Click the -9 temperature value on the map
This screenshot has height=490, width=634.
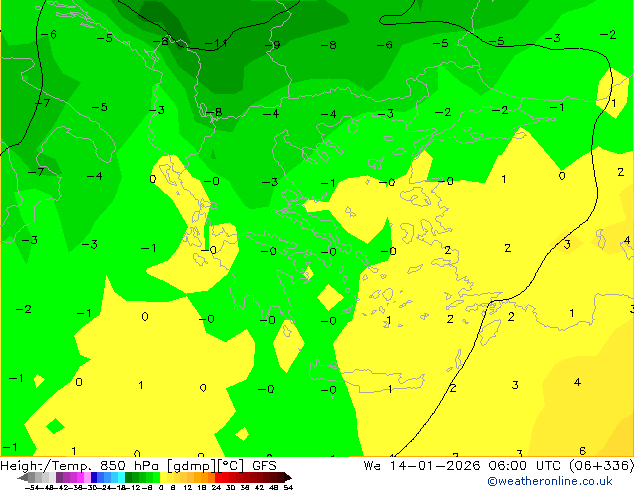click(273, 45)
